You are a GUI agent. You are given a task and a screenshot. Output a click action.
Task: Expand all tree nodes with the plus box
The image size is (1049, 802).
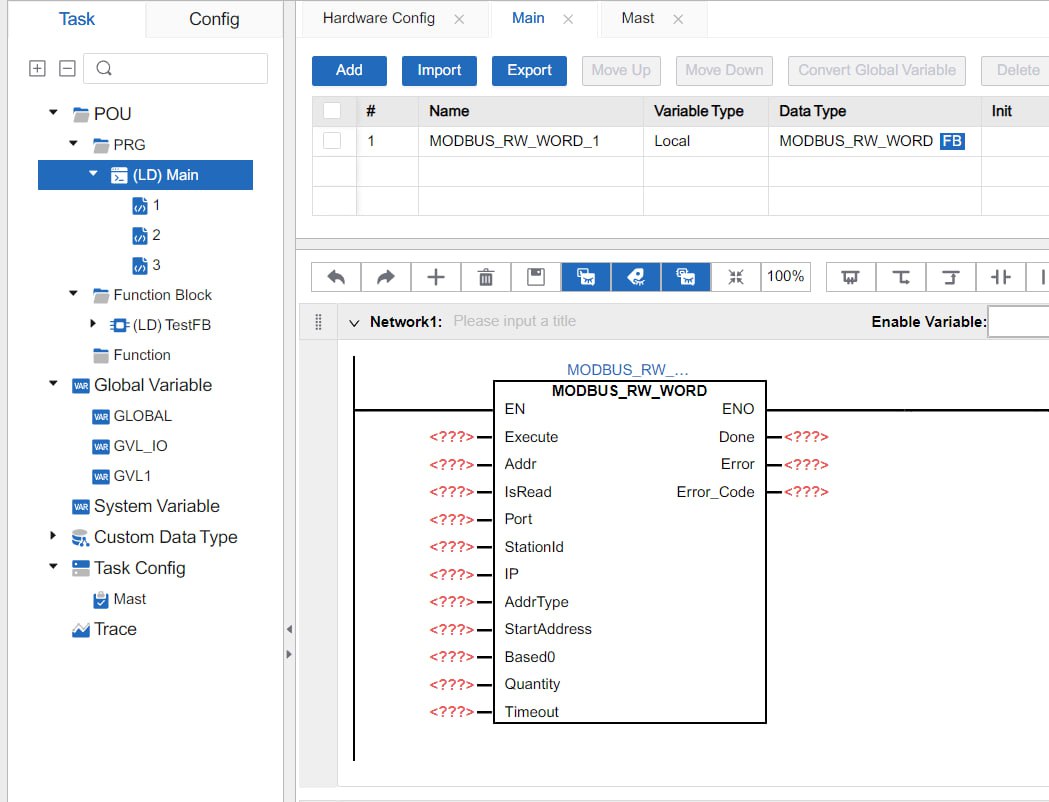click(37, 68)
